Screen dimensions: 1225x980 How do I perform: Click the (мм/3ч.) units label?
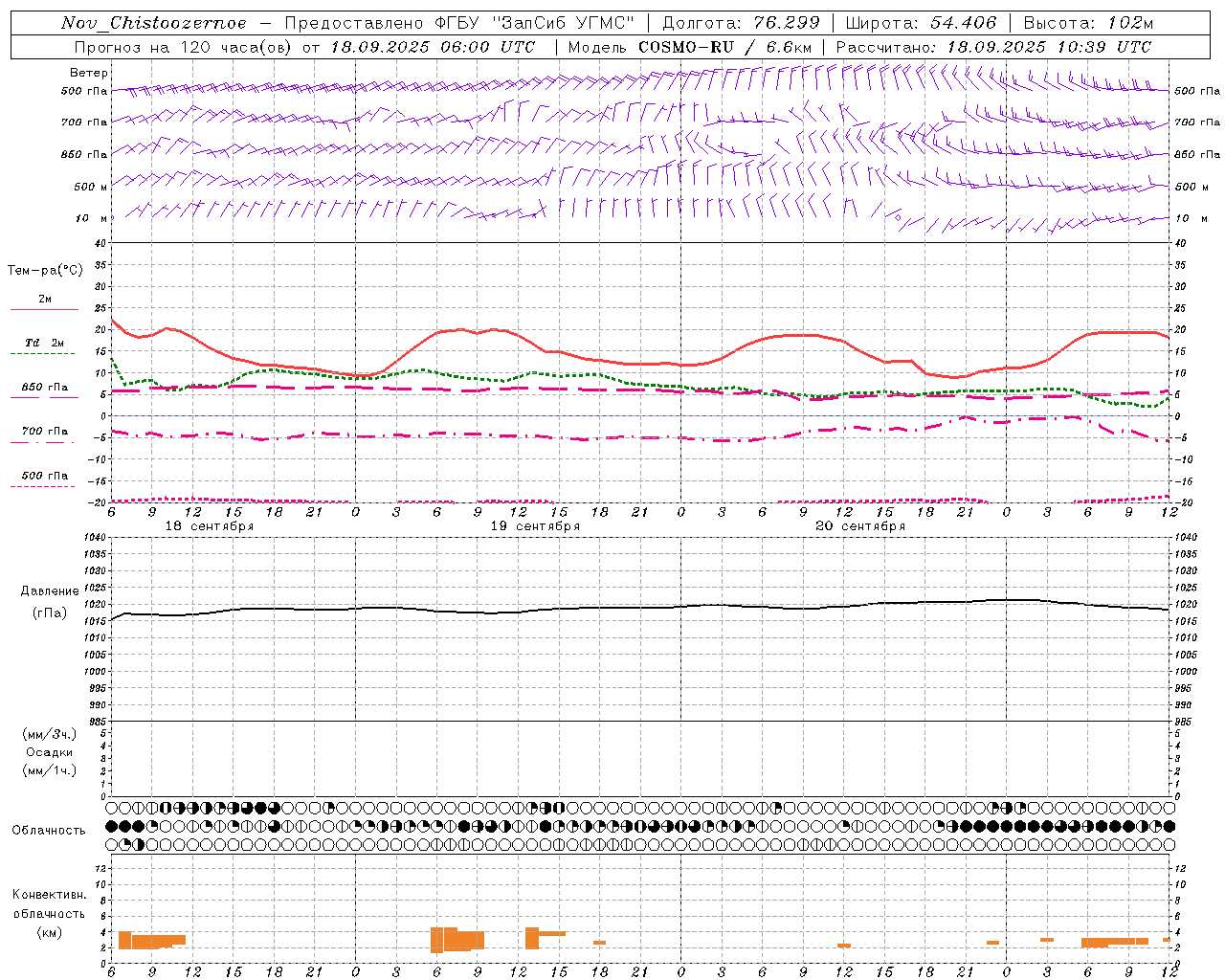[x=50, y=734]
